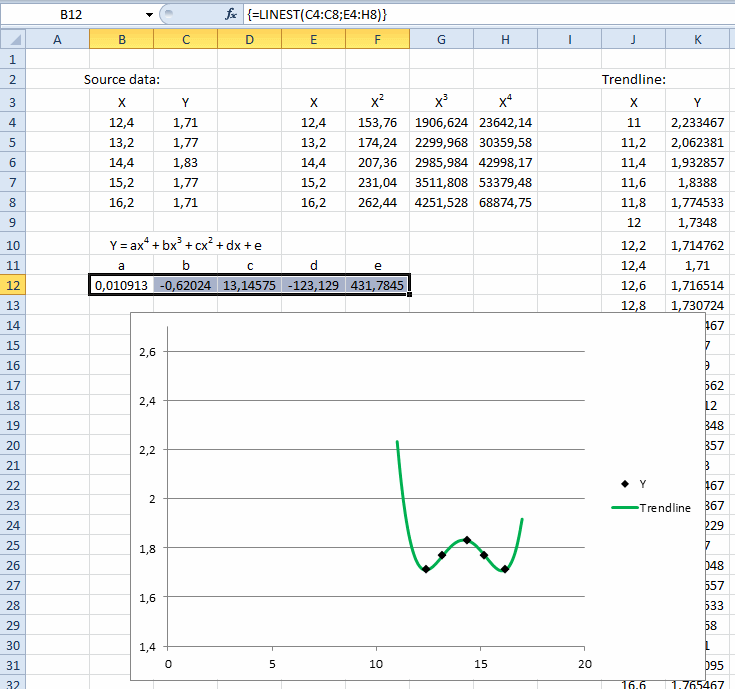
Task: Click the polynomial equation Y = ax⁴ cell
Action: 186,245
